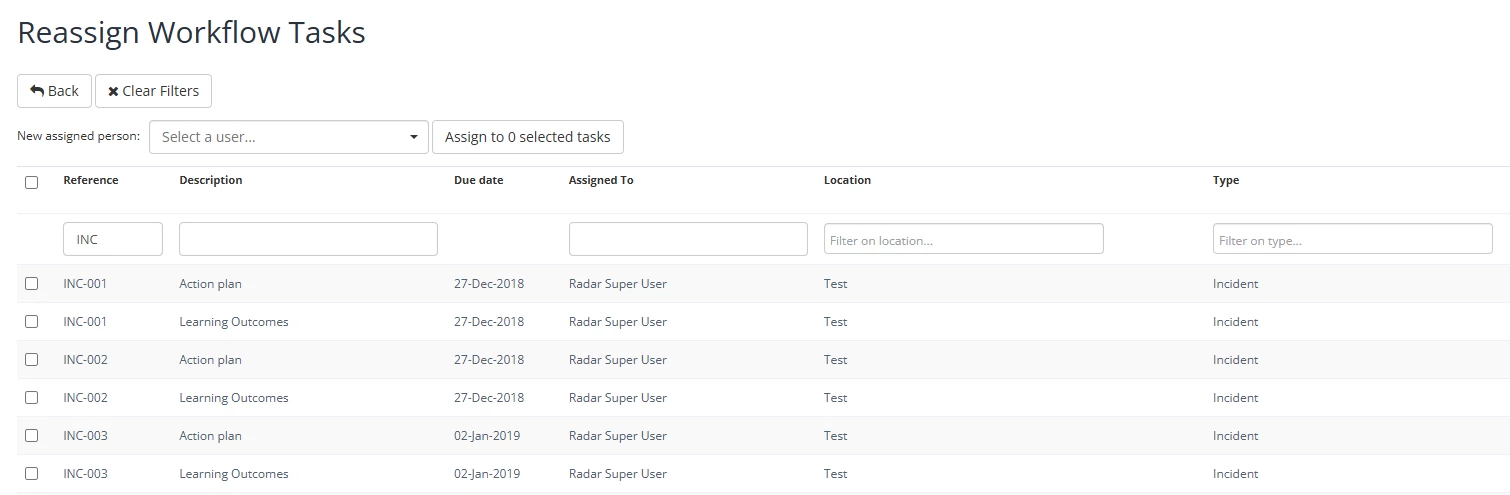Screen dimensions: 1510x495
Task: Check the INC-003 Learning Outcomes row checkbox
Action: coord(31,474)
